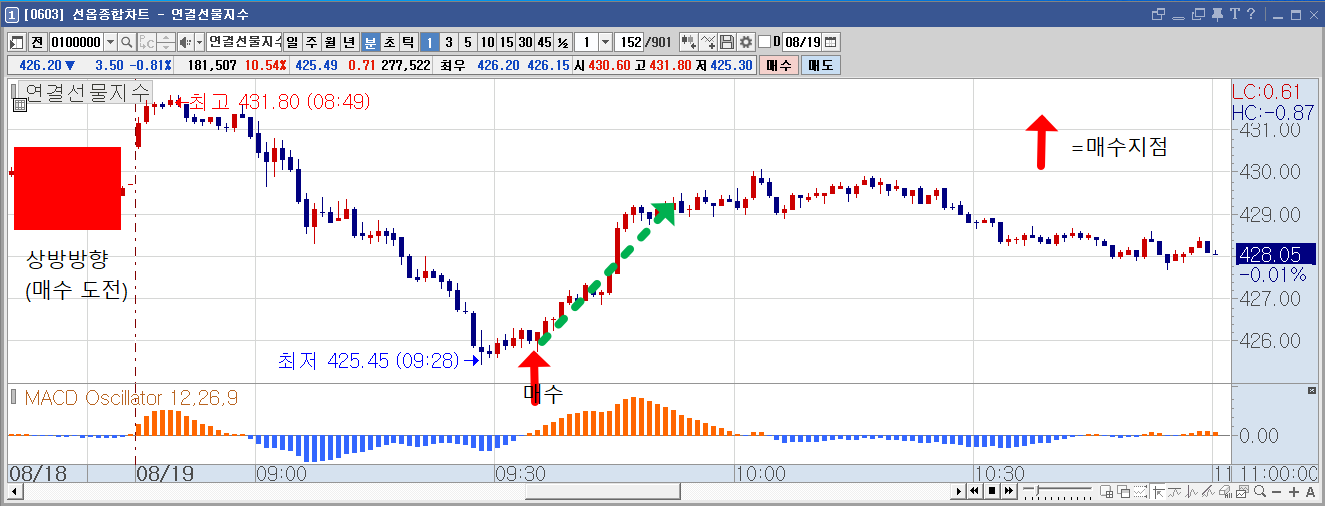Screen dimensions: 1325x506
Task: Click the overlapping windows icon in title bar
Action: coord(1160,14)
